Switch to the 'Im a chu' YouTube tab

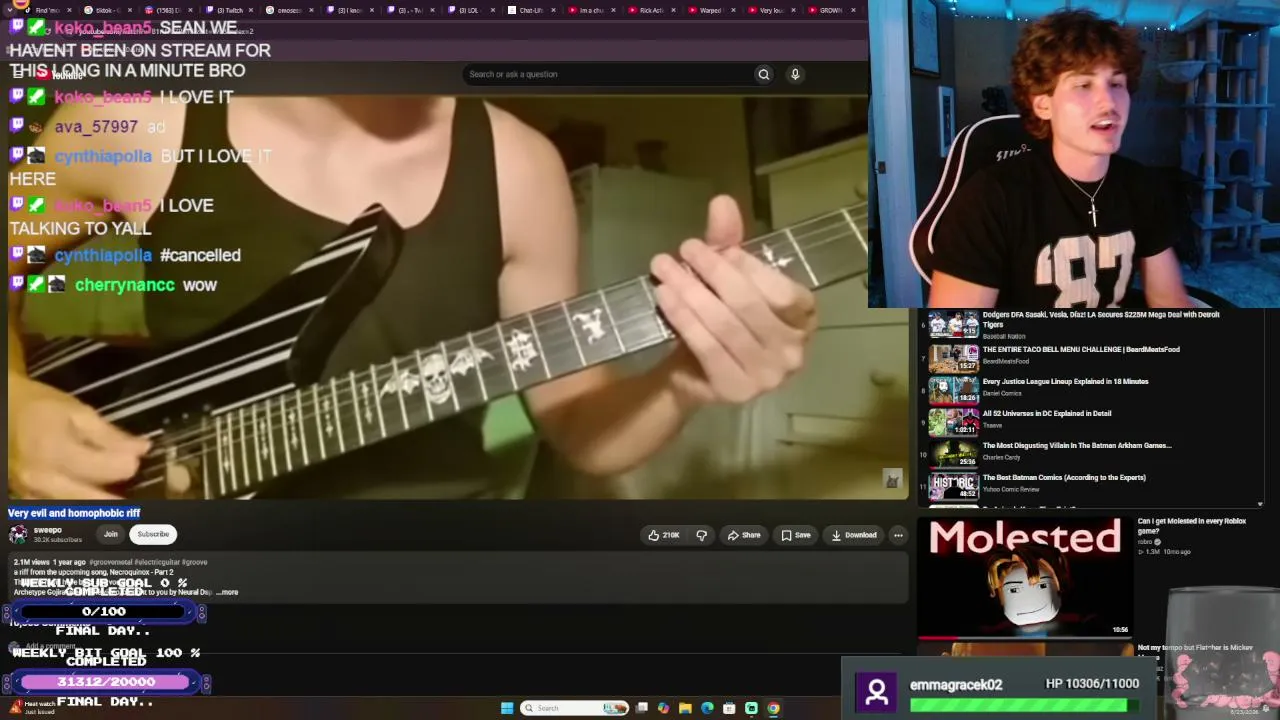[x=590, y=10]
